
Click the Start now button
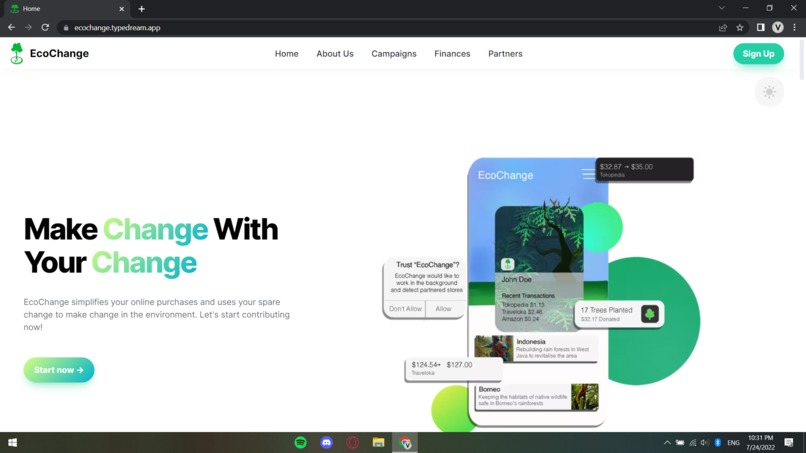[59, 370]
